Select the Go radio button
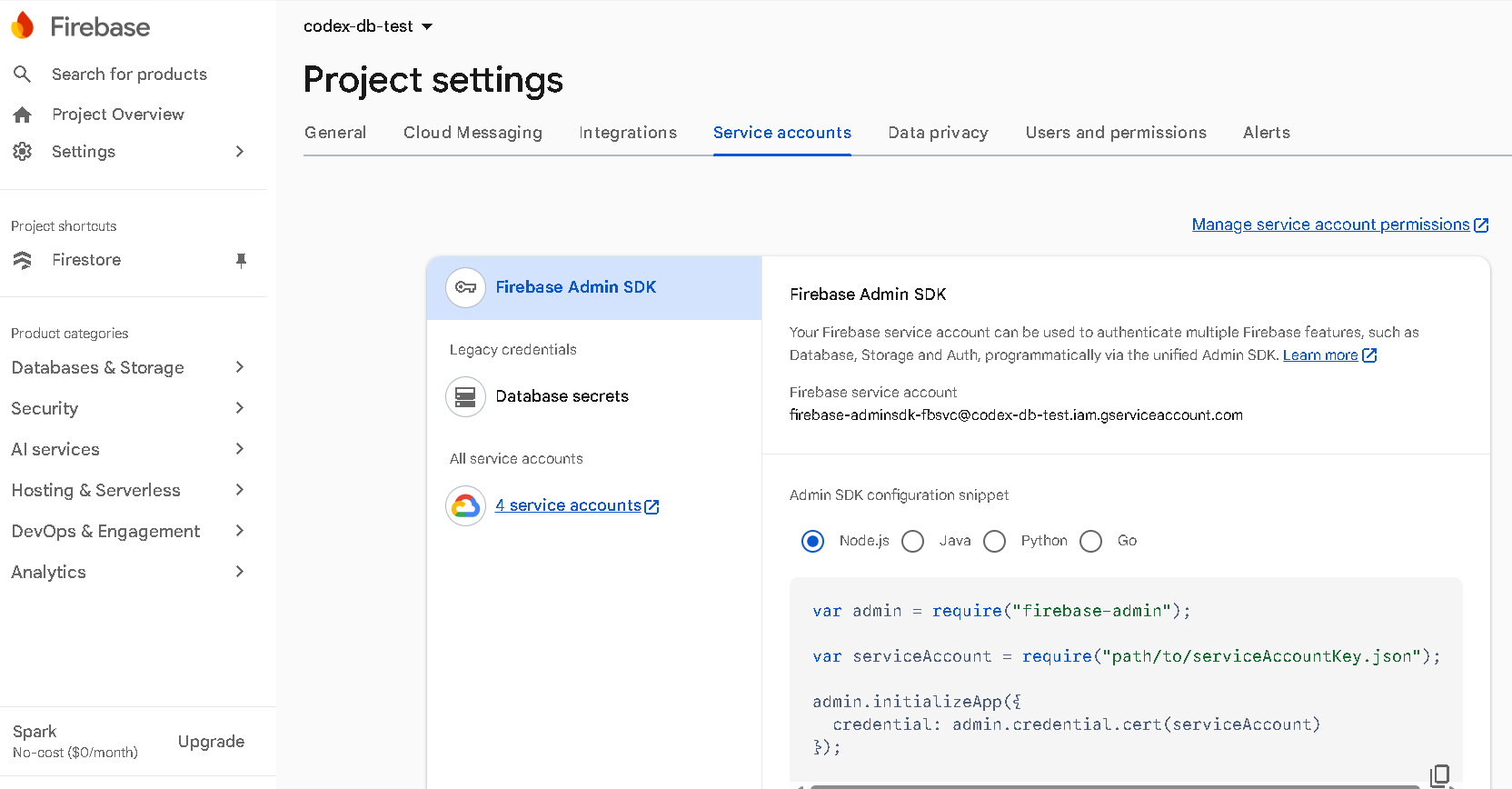 tap(1091, 542)
